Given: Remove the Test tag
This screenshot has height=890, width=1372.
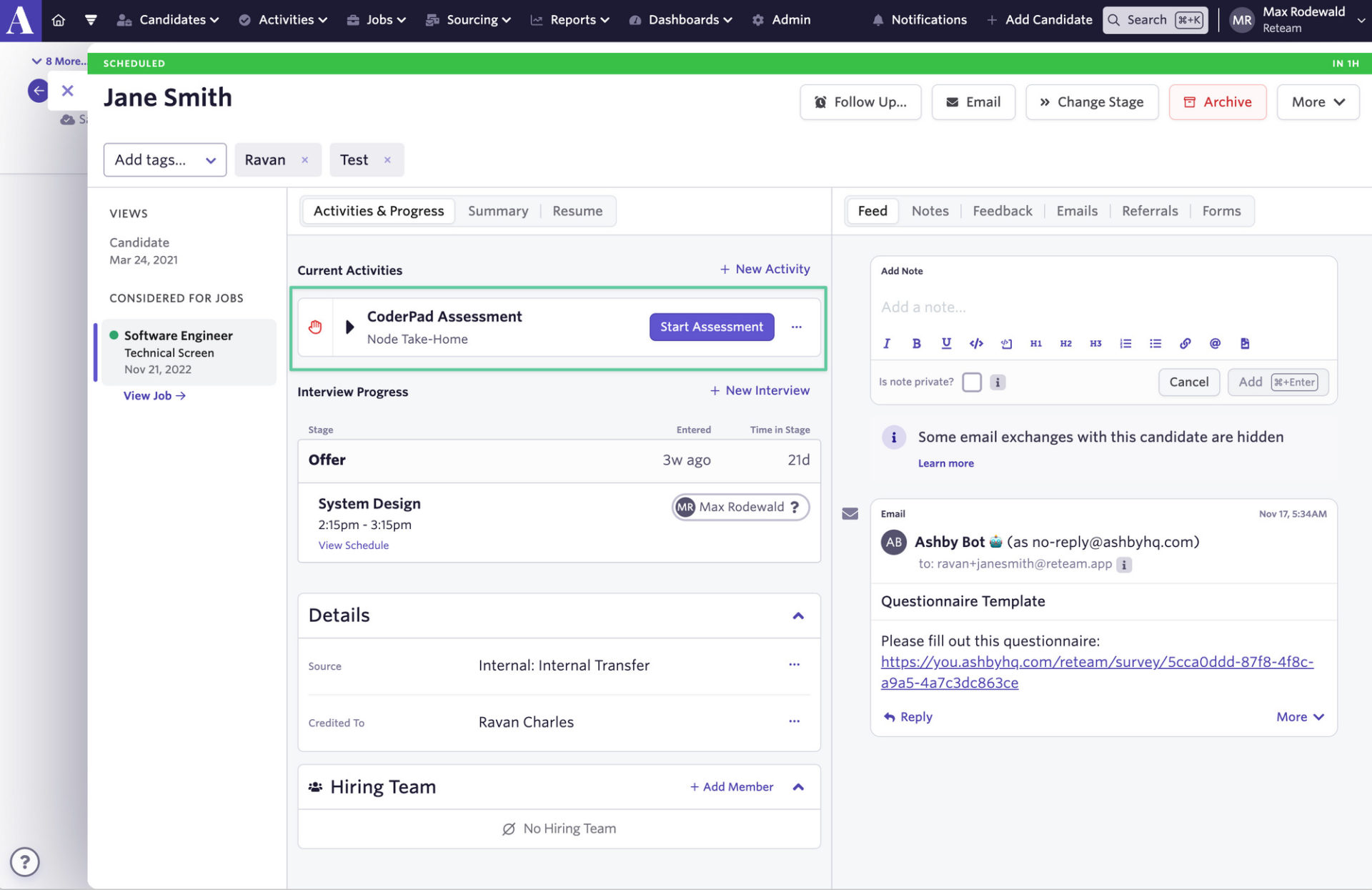Looking at the screenshot, I should coord(387,160).
